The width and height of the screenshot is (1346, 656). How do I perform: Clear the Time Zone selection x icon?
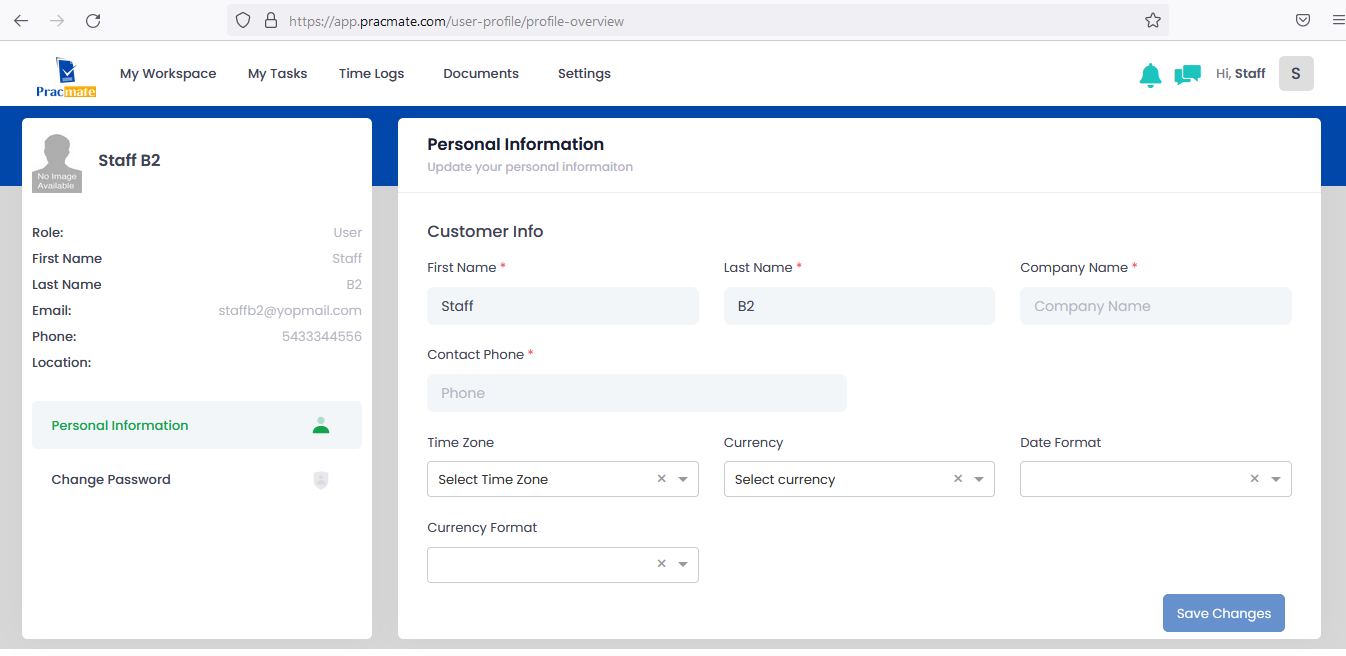coord(661,479)
